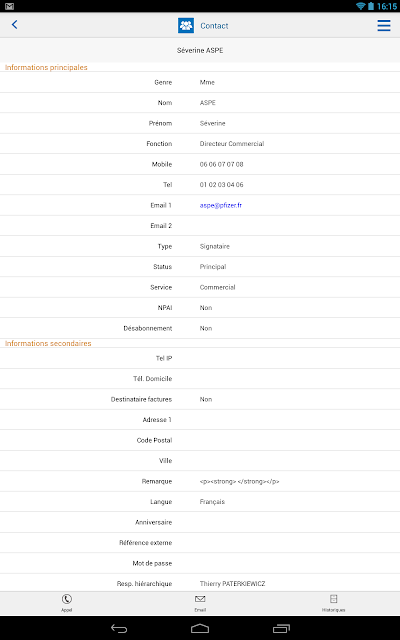Select the Fonction Directeur Commercial row
This screenshot has width=400, height=640.
[x=200, y=144]
